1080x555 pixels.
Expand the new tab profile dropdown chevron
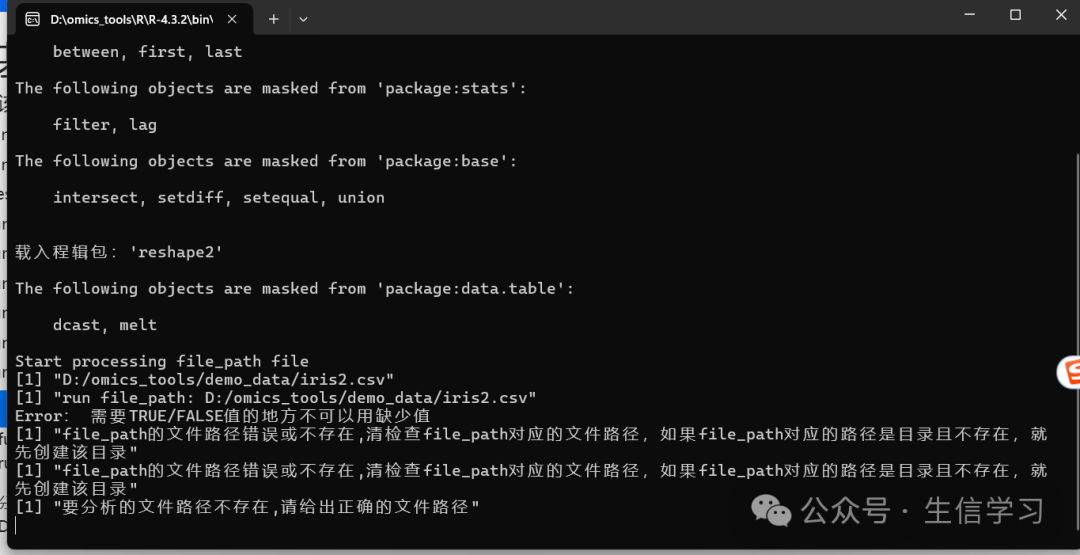tap(303, 19)
